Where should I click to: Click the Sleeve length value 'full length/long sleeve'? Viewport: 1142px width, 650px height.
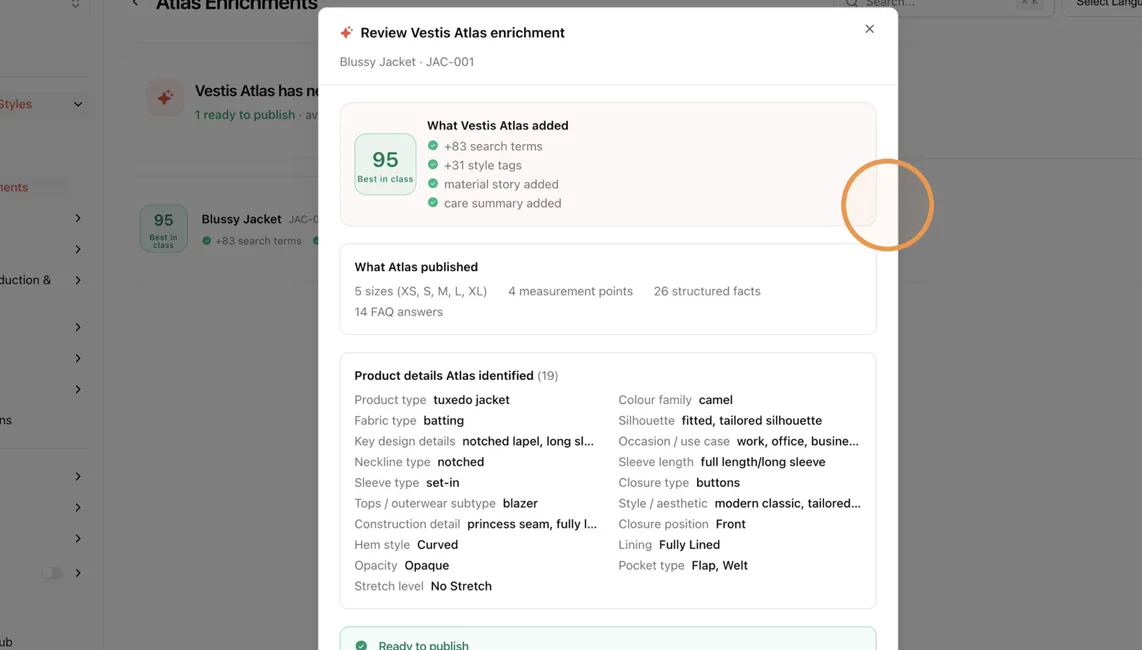(x=763, y=461)
